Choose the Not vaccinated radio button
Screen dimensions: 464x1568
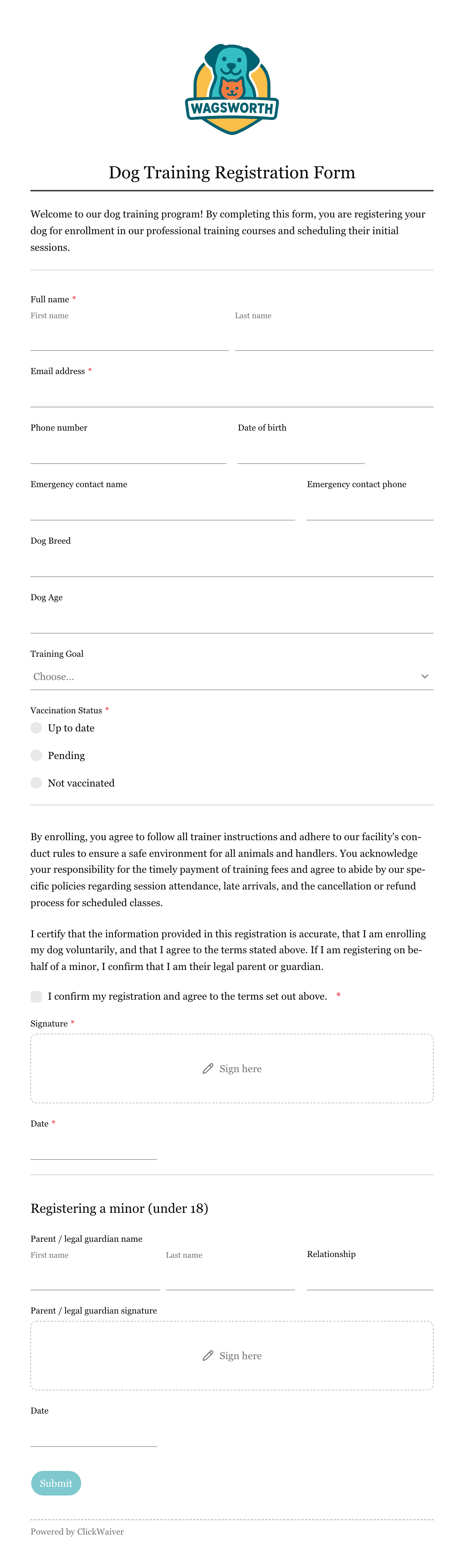pos(37,783)
